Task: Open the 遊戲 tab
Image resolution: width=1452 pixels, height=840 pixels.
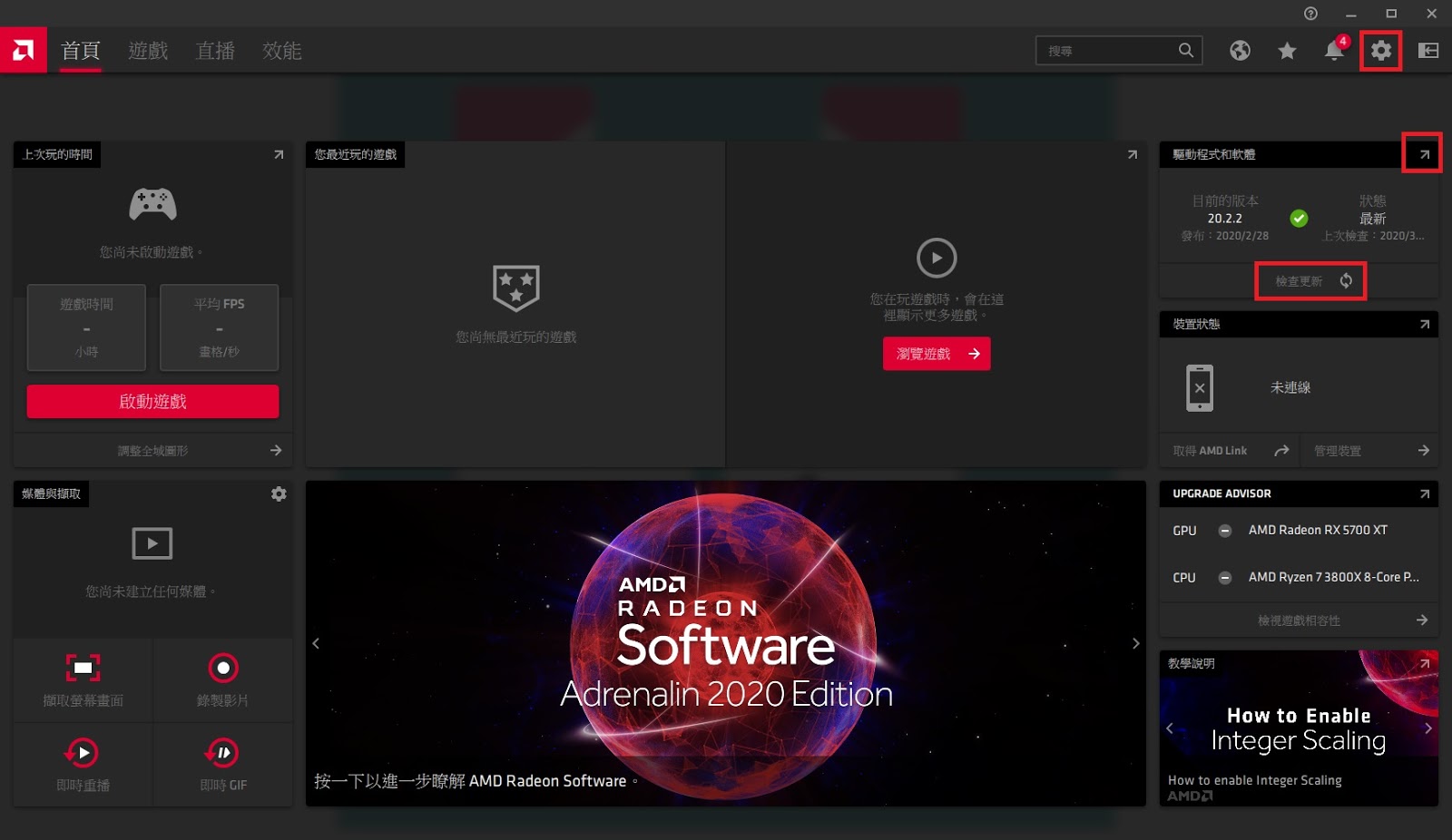Action: click(148, 51)
